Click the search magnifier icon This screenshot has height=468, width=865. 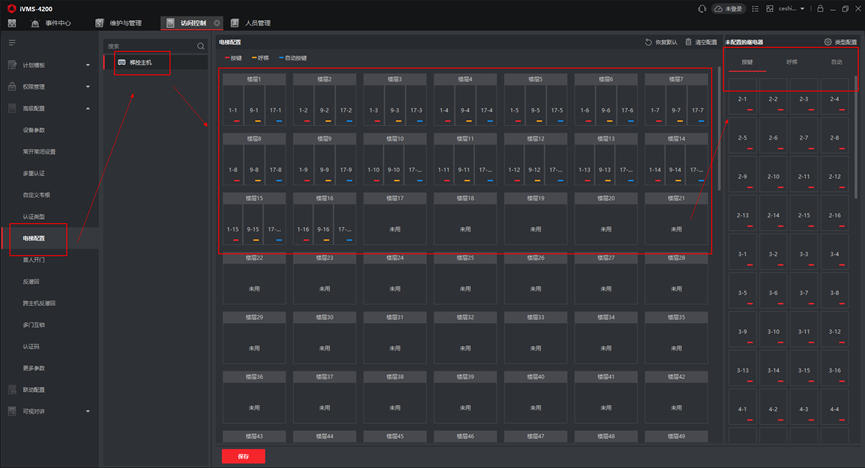pyautogui.click(x=201, y=46)
